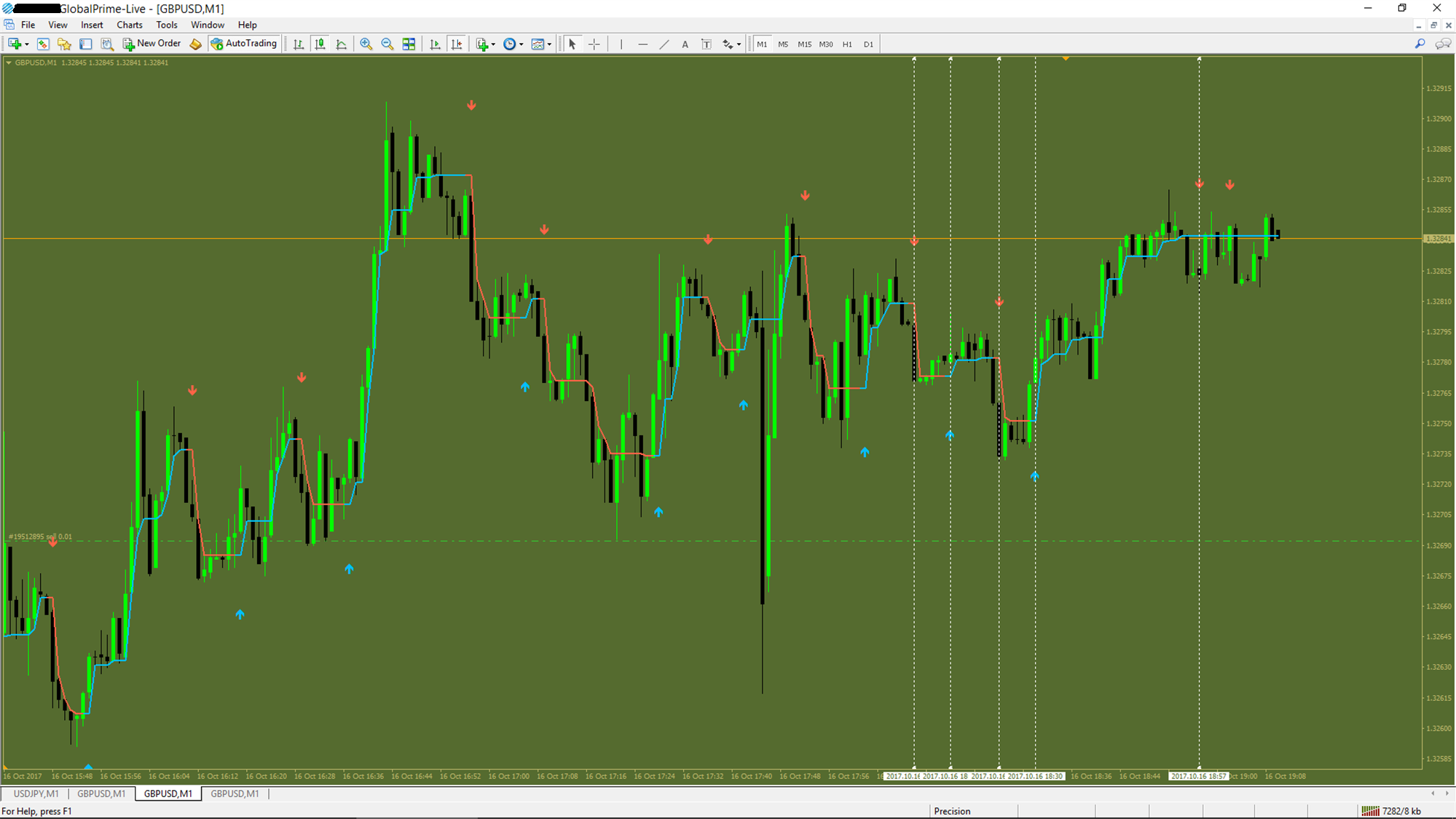The height and width of the screenshot is (819, 1456).
Task: Open the Charts menu
Action: pyautogui.click(x=129, y=25)
